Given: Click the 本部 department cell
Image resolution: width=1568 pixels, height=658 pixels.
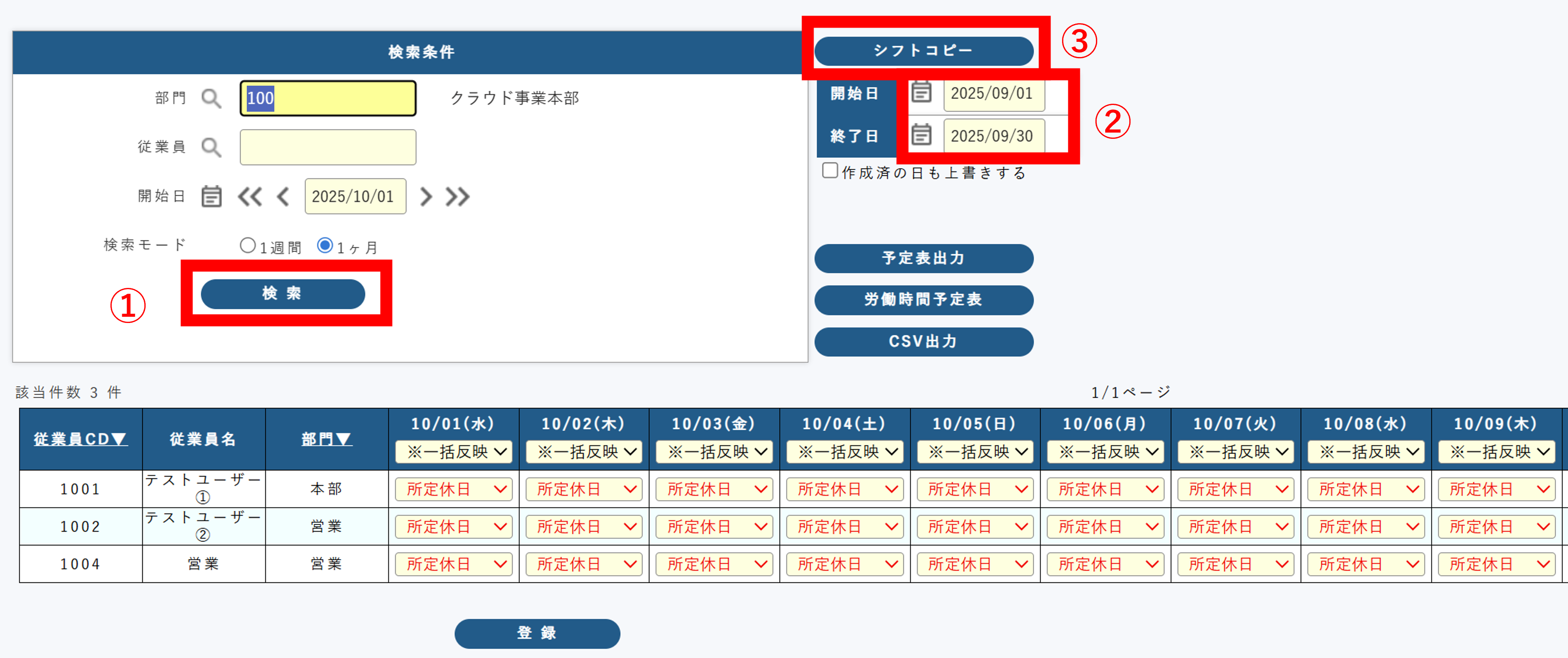Looking at the screenshot, I should [x=326, y=489].
